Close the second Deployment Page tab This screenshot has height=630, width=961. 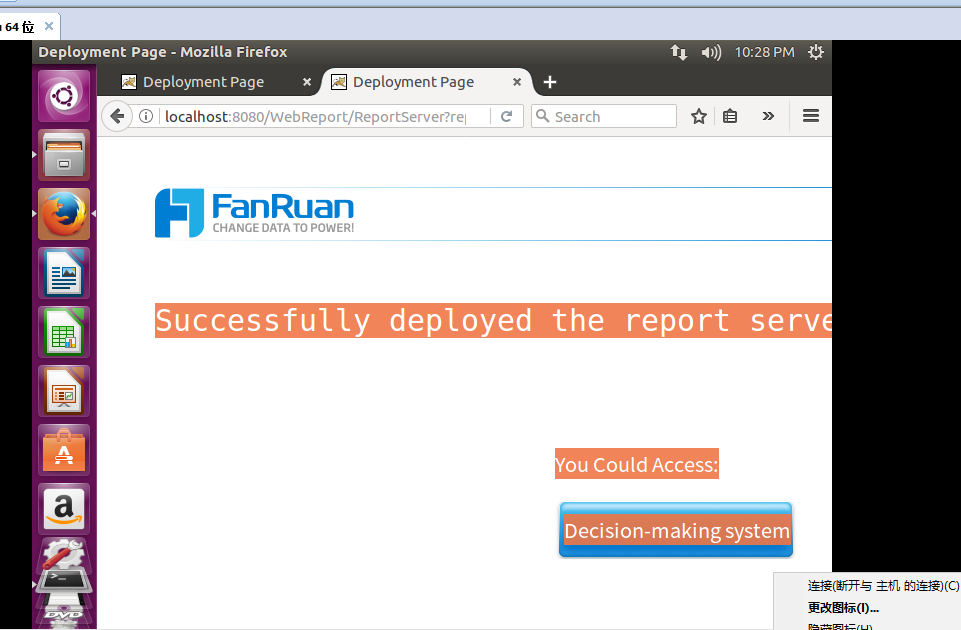(x=517, y=82)
